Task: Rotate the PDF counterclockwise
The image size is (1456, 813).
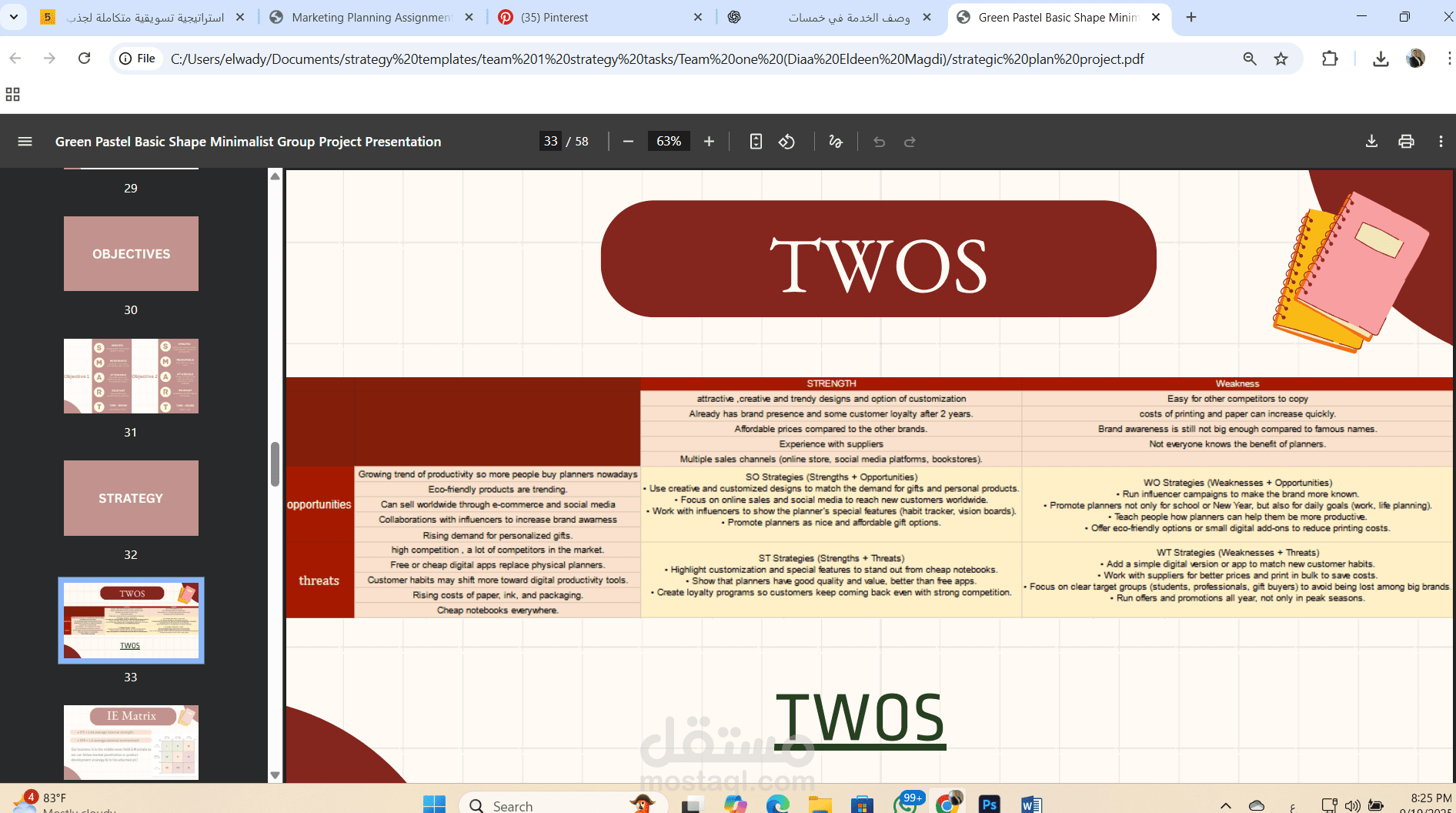Action: 786,142
